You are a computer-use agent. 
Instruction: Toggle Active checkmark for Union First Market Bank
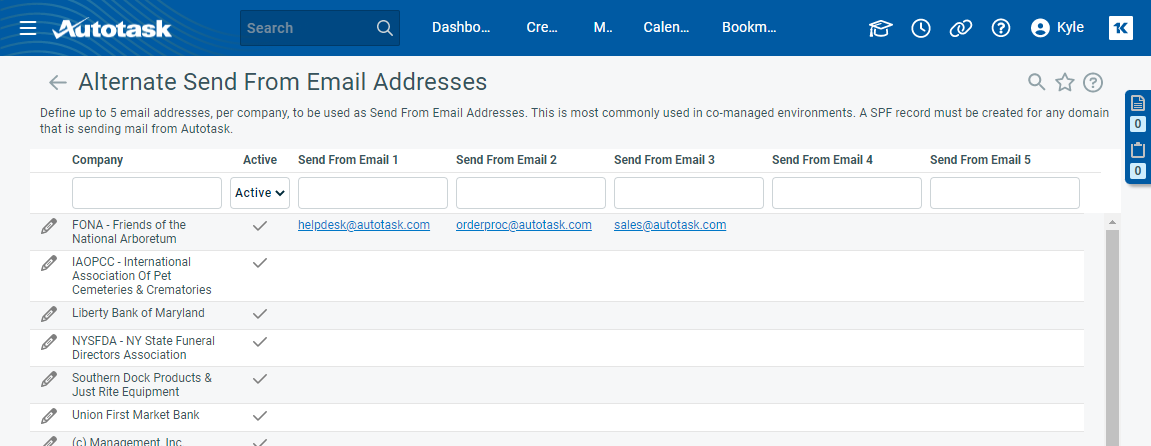pyautogui.click(x=260, y=415)
